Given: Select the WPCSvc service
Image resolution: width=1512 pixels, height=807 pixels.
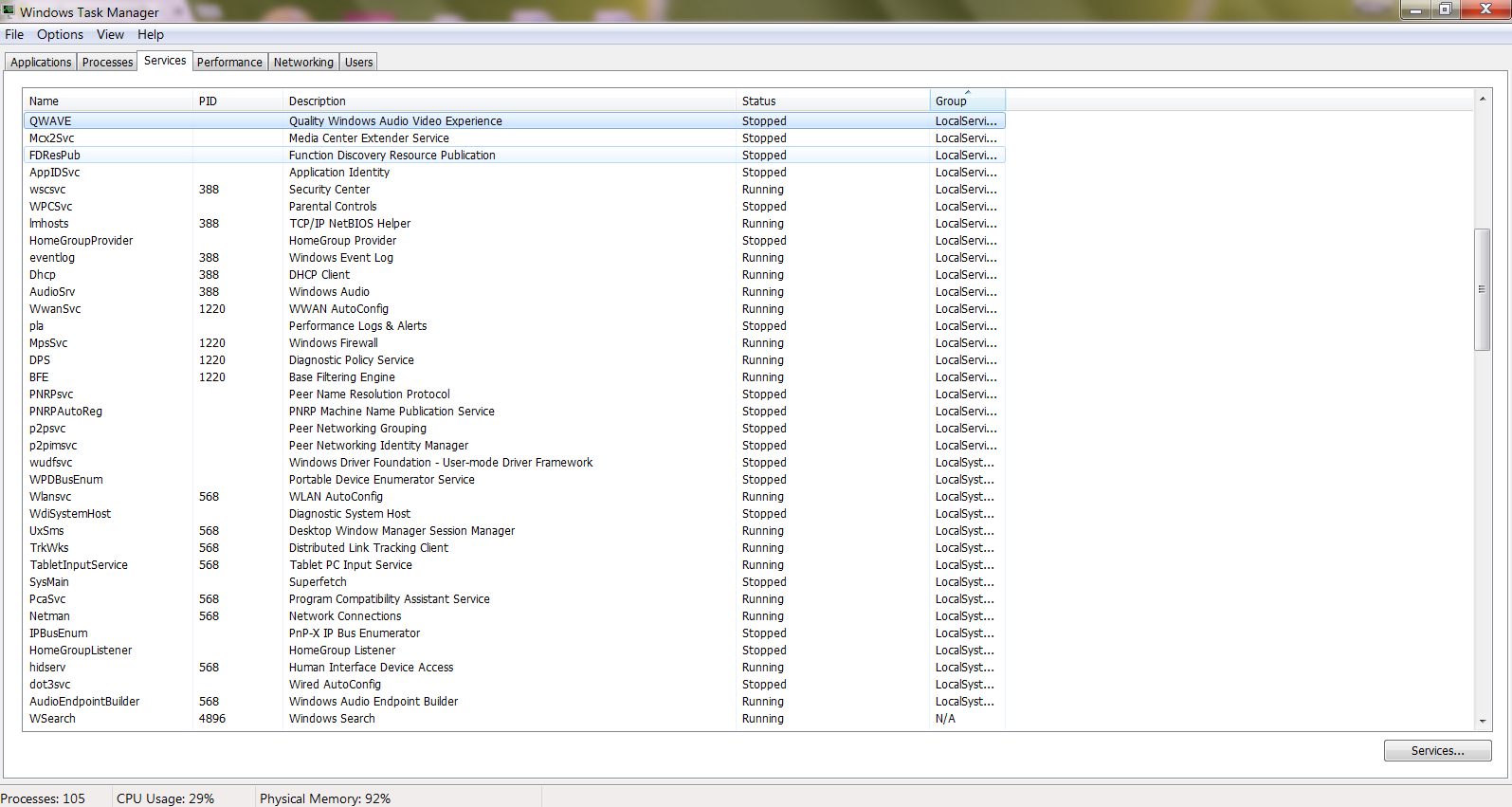Looking at the screenshot, I should click(514, 206).
